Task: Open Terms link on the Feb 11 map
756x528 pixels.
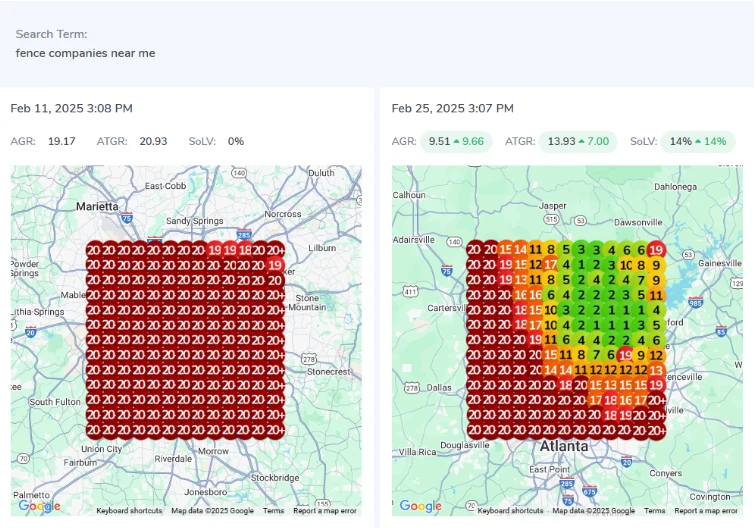Action: (273, 511)
